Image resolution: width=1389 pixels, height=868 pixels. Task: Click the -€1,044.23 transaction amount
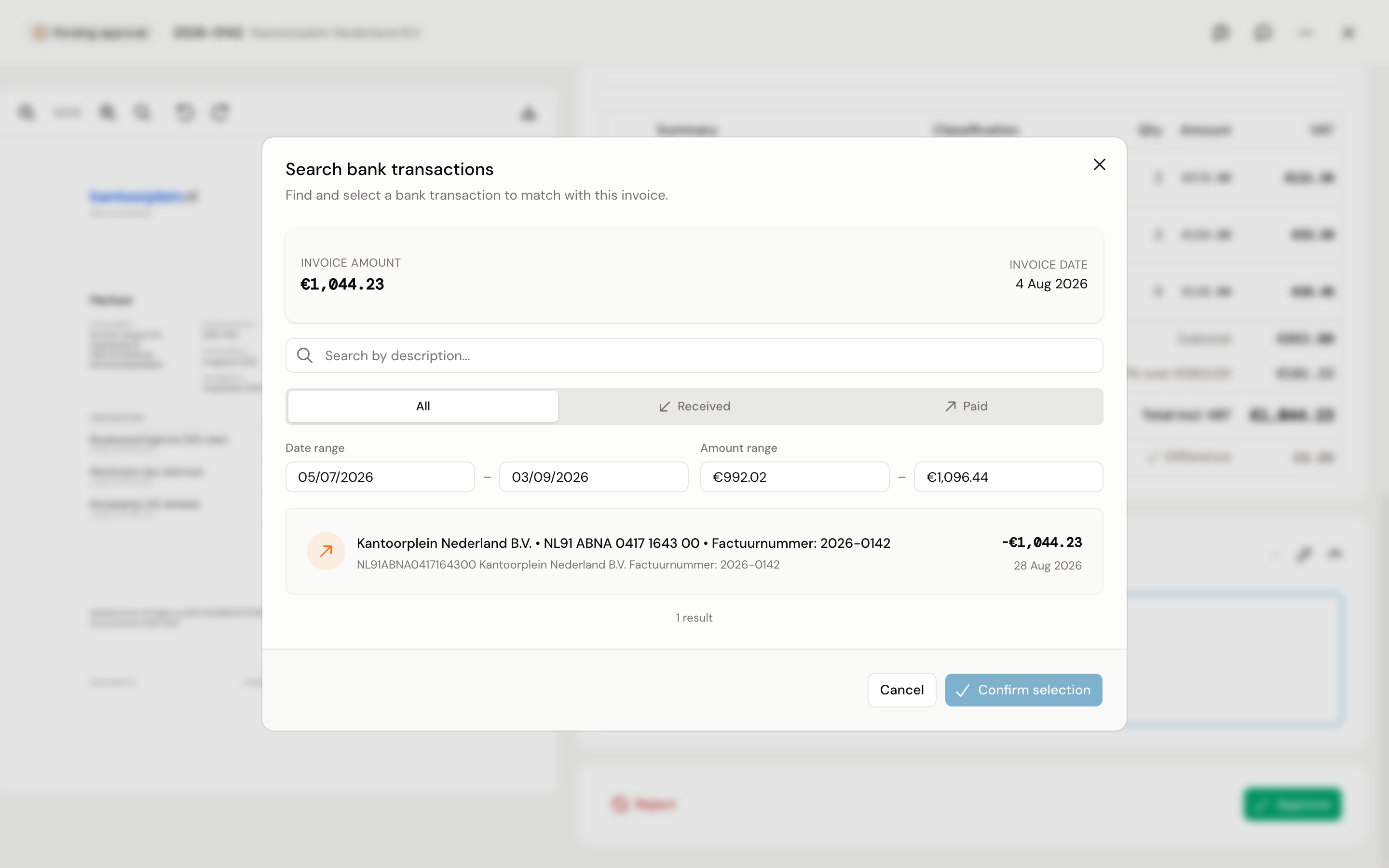point(1042,542)
